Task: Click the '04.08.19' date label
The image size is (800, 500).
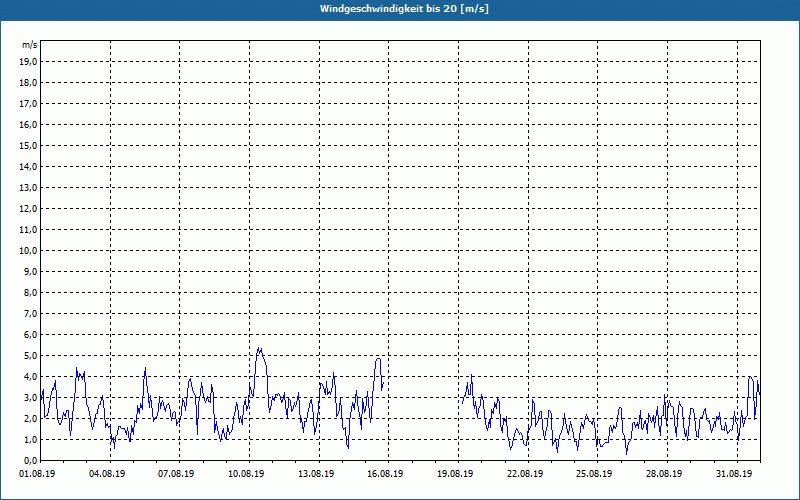Action: 107,473
